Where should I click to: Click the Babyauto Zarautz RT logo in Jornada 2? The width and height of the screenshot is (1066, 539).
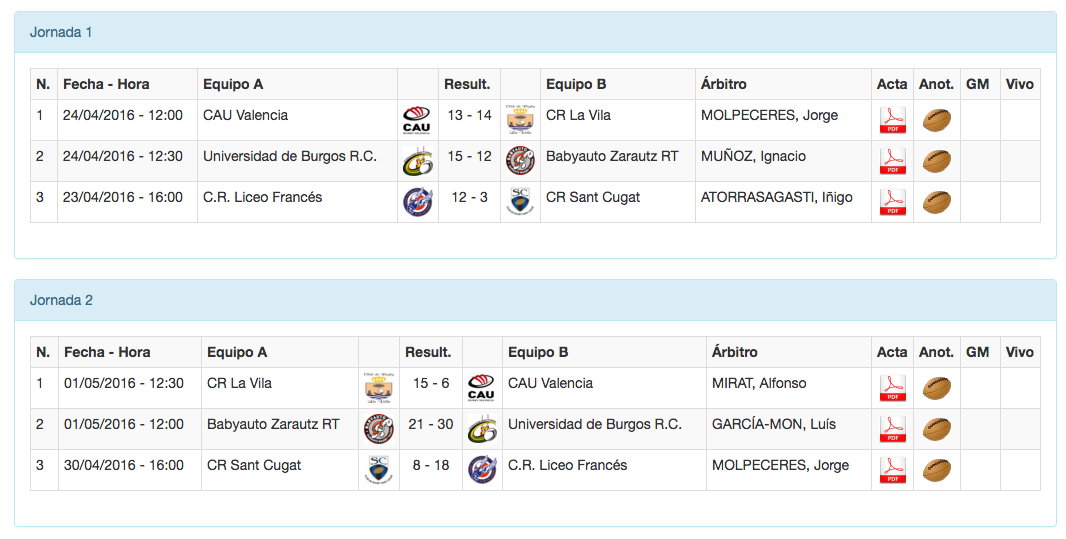379,430
